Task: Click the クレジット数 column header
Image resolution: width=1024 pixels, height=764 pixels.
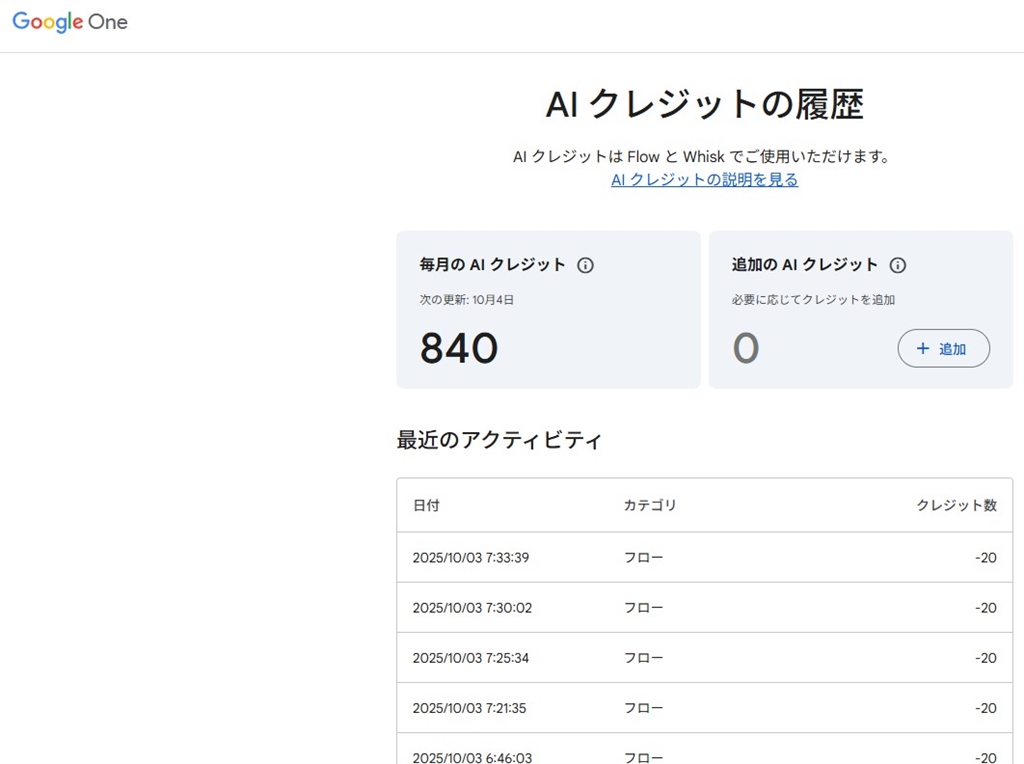Action: (x=956, y=505)
